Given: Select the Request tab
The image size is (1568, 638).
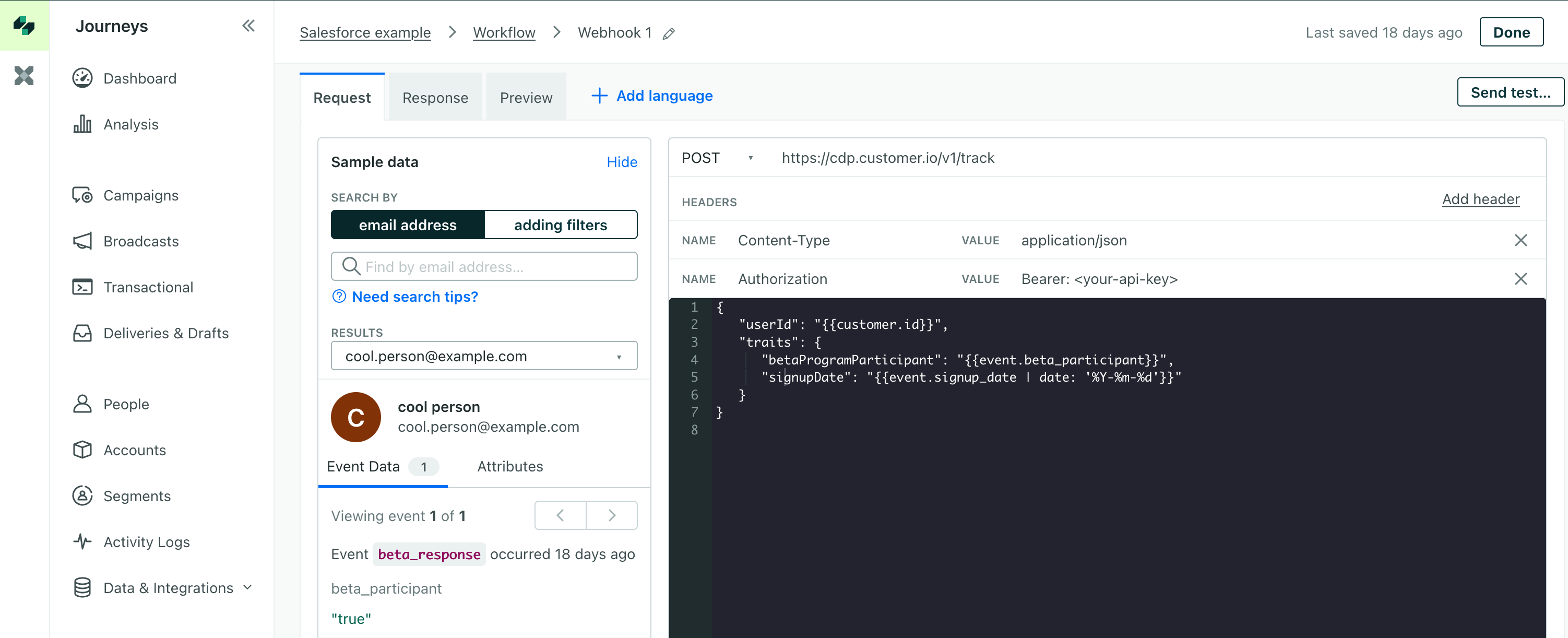Looking at the screenshot, I should click(342, 96).
